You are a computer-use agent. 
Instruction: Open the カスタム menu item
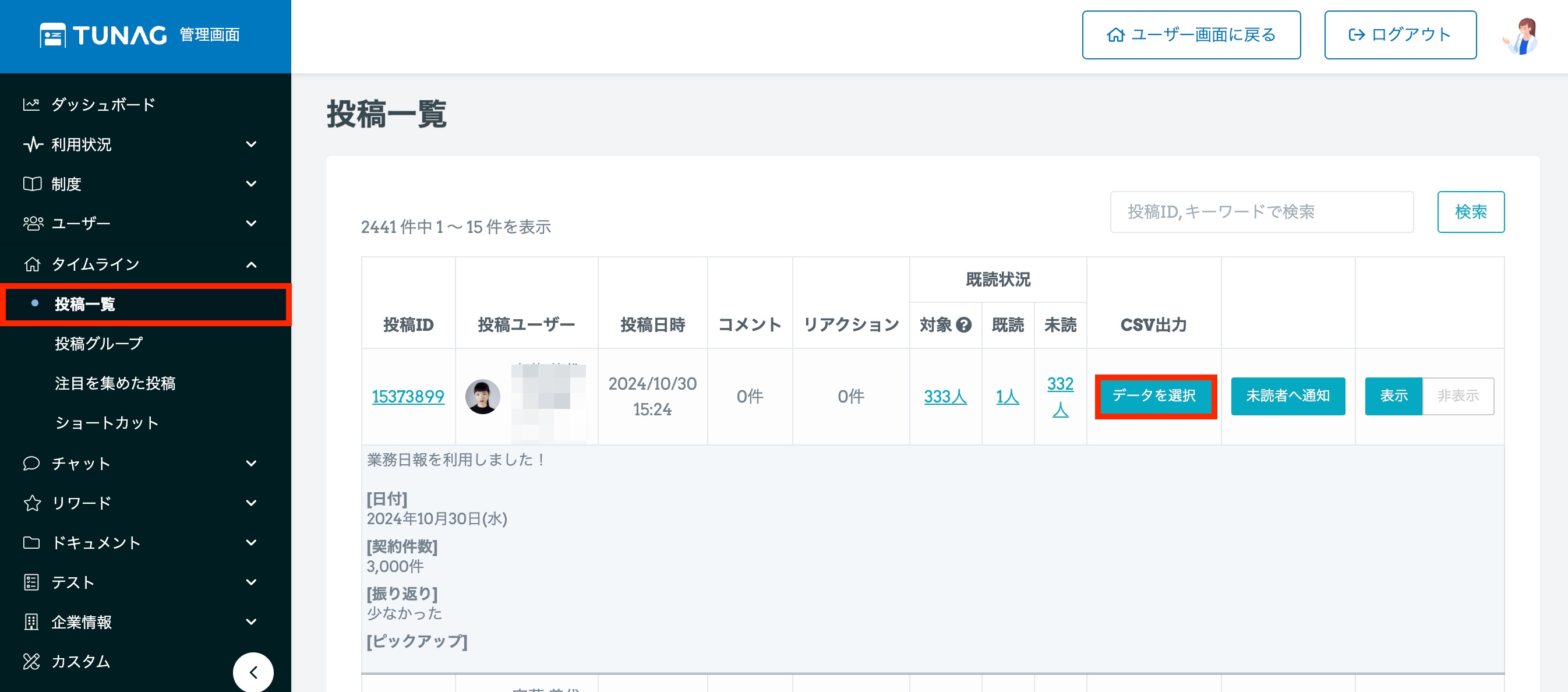[x=81, y=662]
